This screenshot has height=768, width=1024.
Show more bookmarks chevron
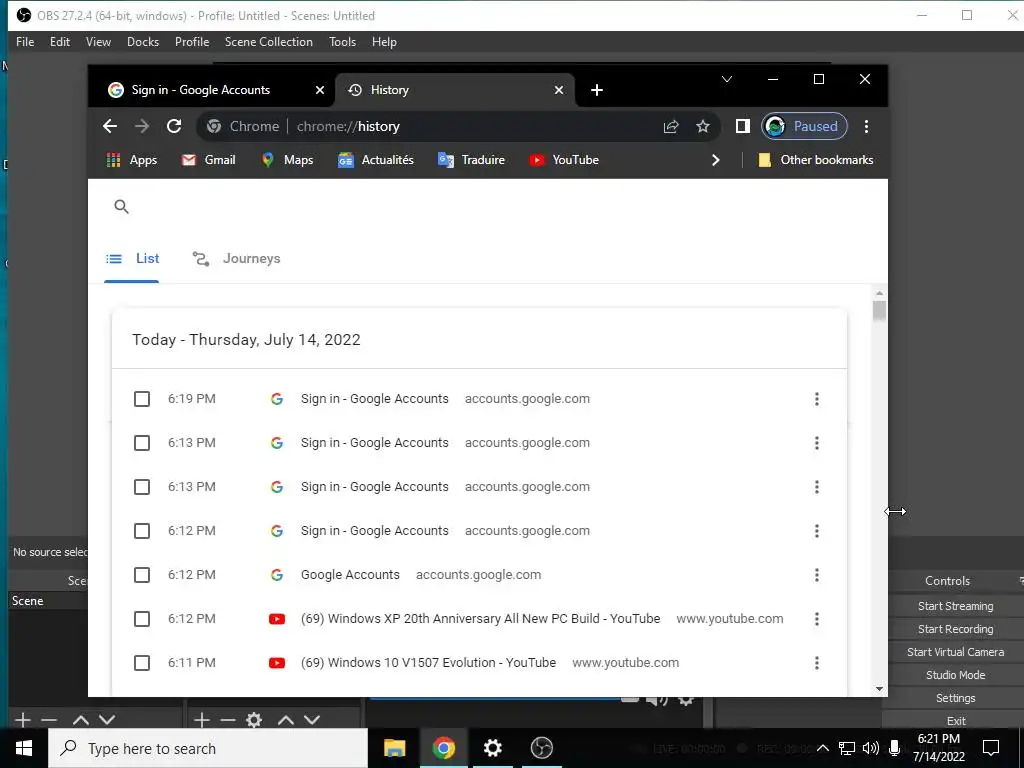coord(715,160)
